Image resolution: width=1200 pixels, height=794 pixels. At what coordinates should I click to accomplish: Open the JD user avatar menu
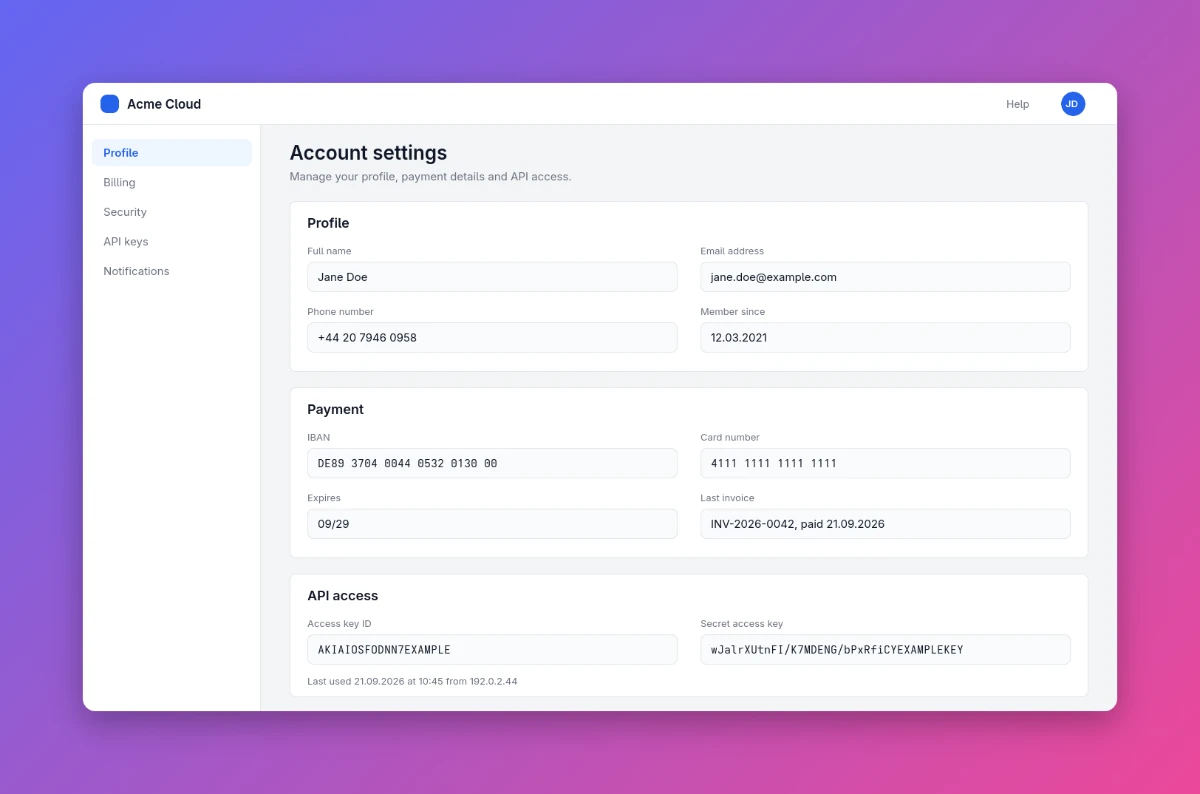coord(1073,104)
